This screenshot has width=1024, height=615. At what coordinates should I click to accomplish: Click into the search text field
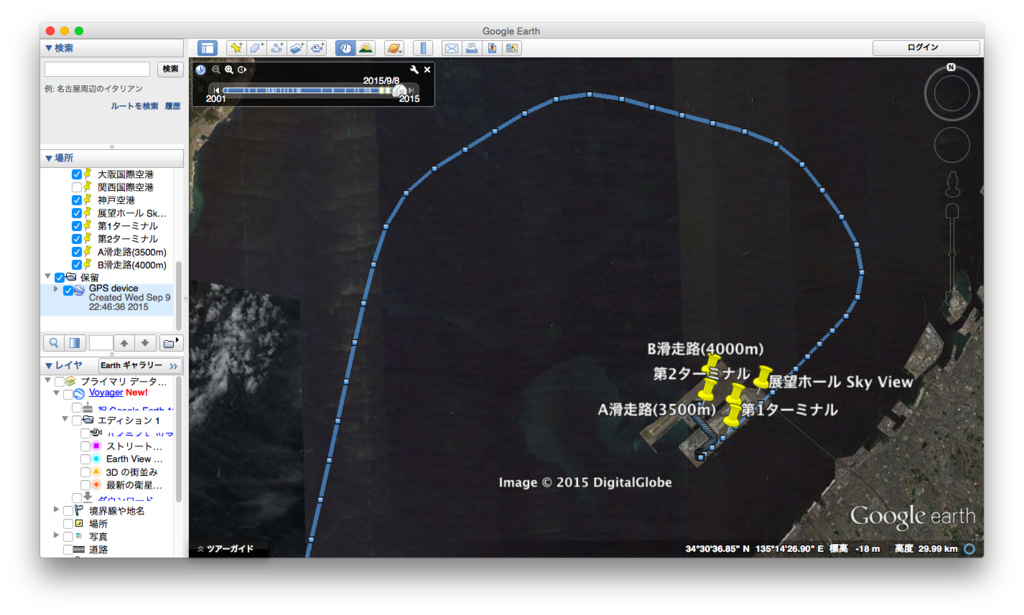coord(97,69)
